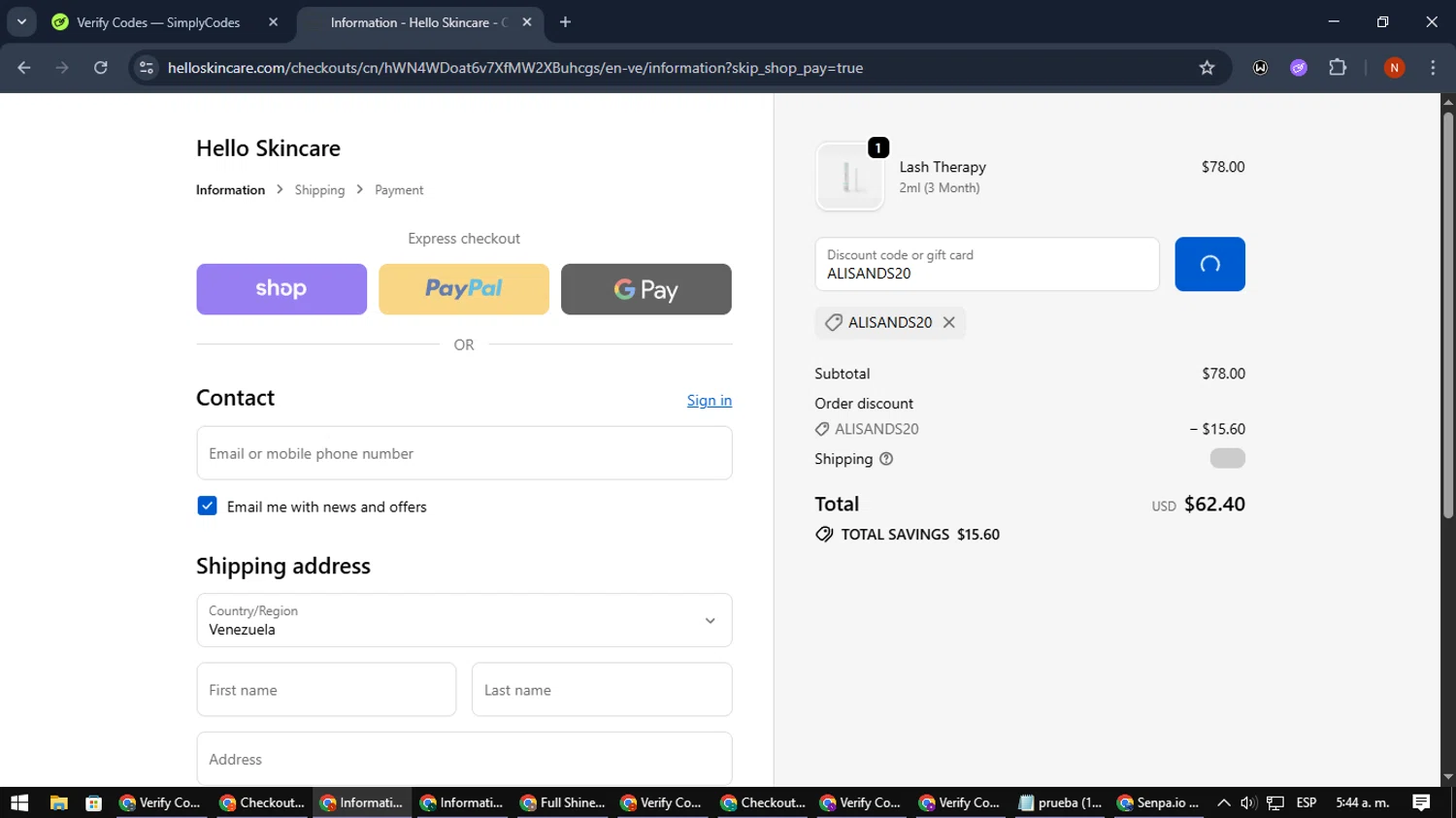Screen dimensions: 1456x818
Task: Remove the ALISANDS20 discount tag
Action: pos(949,322)
